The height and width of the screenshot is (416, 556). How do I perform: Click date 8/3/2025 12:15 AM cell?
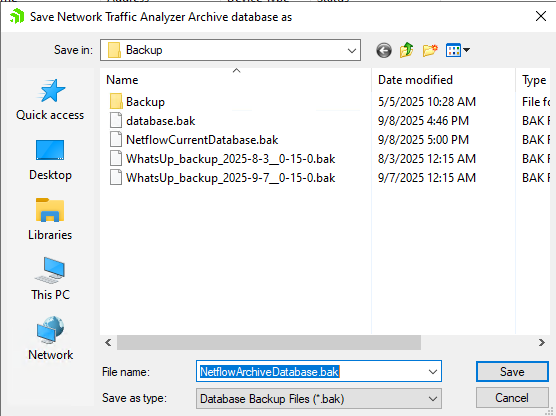[x=427, y=159]
